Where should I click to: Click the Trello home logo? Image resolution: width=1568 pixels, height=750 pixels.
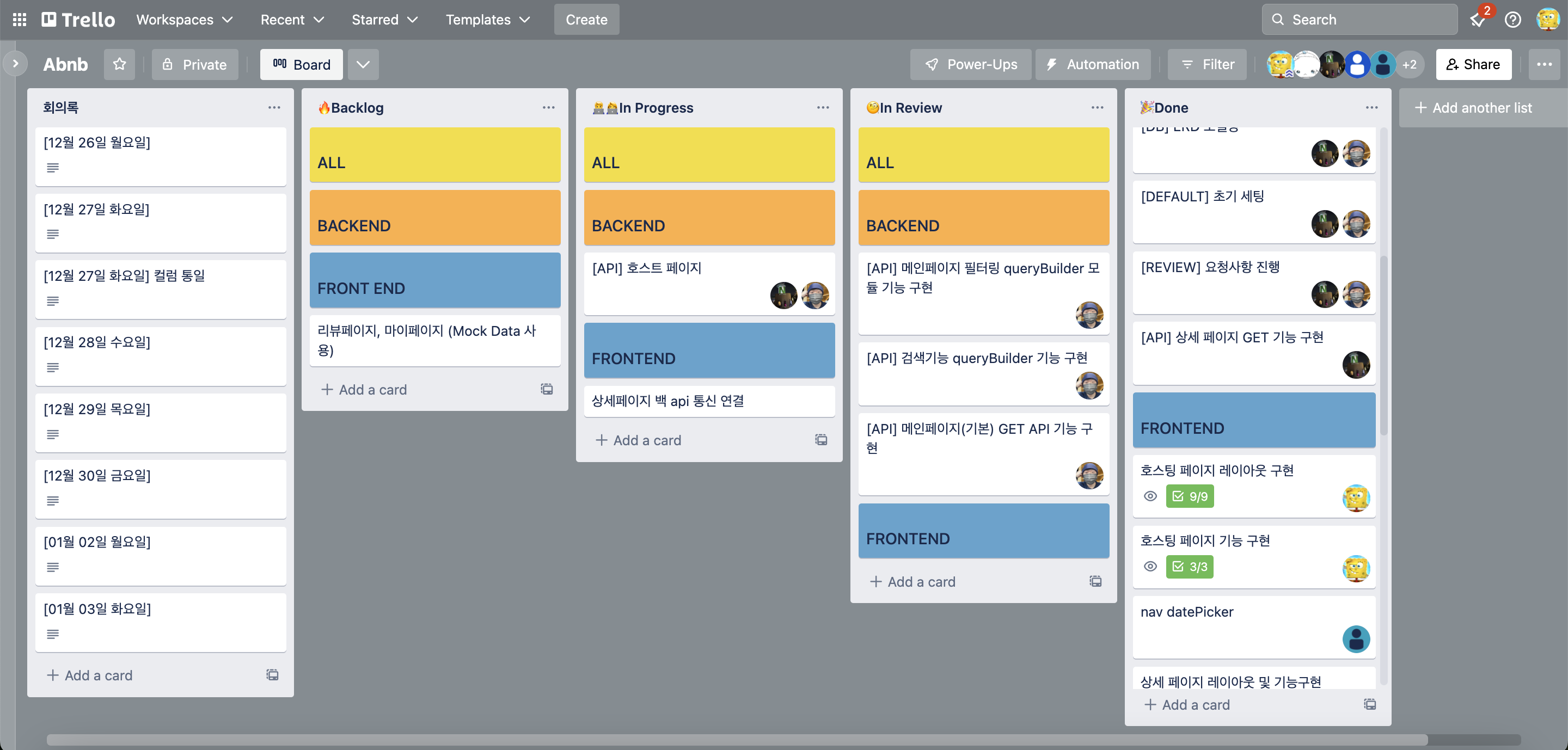[77, 19]
